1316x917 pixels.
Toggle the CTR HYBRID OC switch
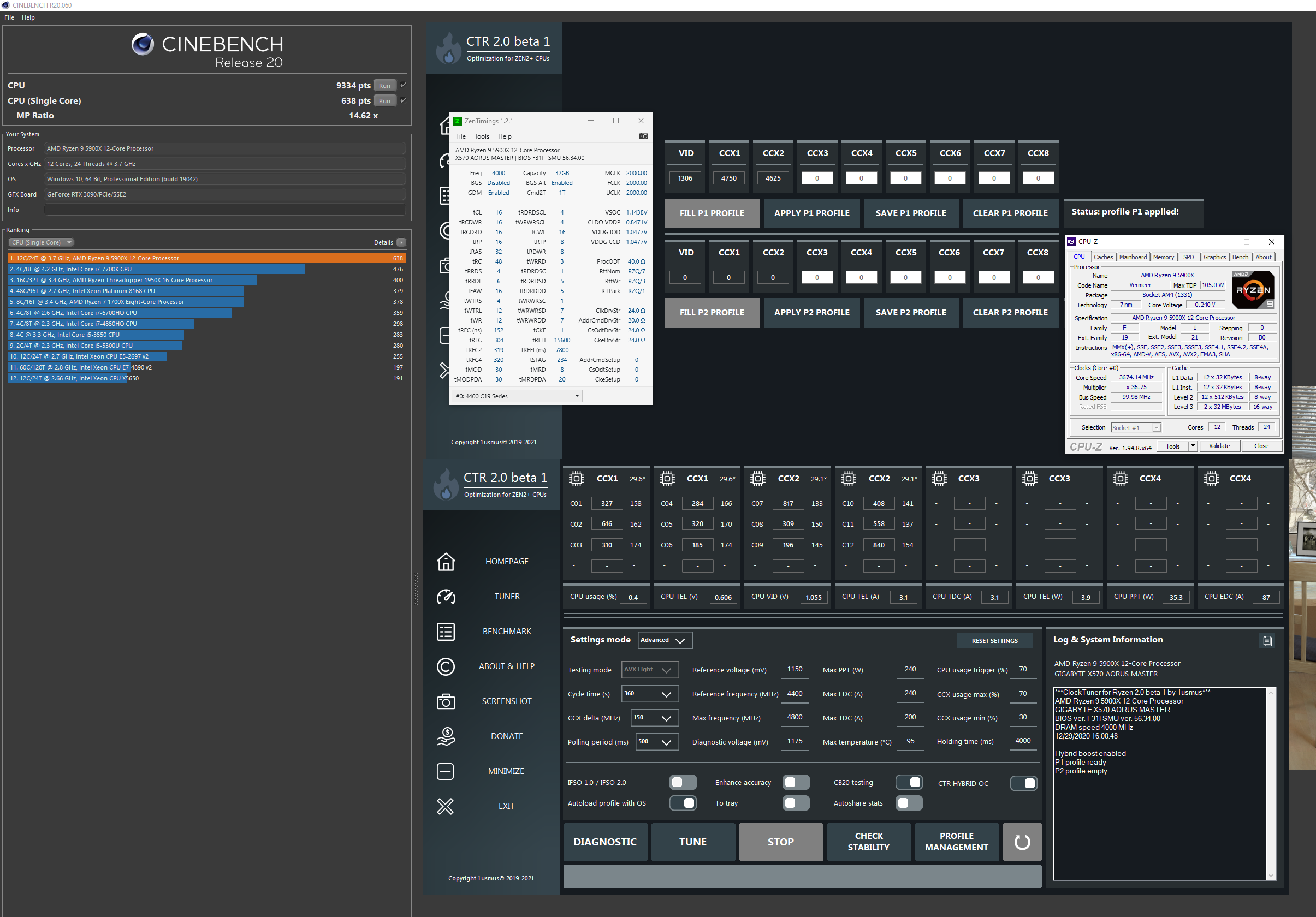(1023, 783)
